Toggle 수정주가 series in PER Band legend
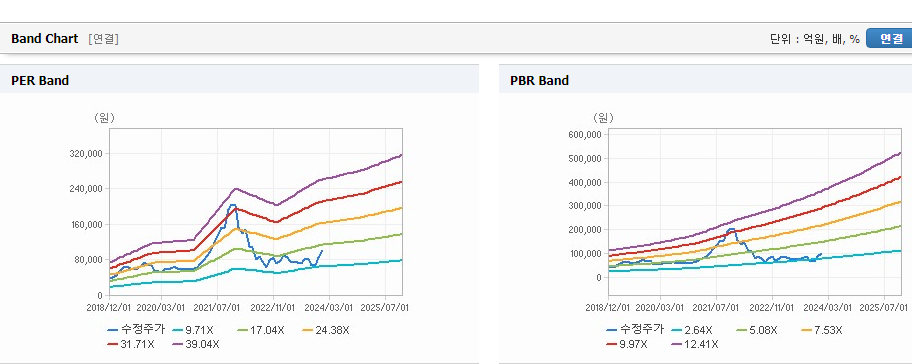Viewport: 912px width, 364px height. 136,330
